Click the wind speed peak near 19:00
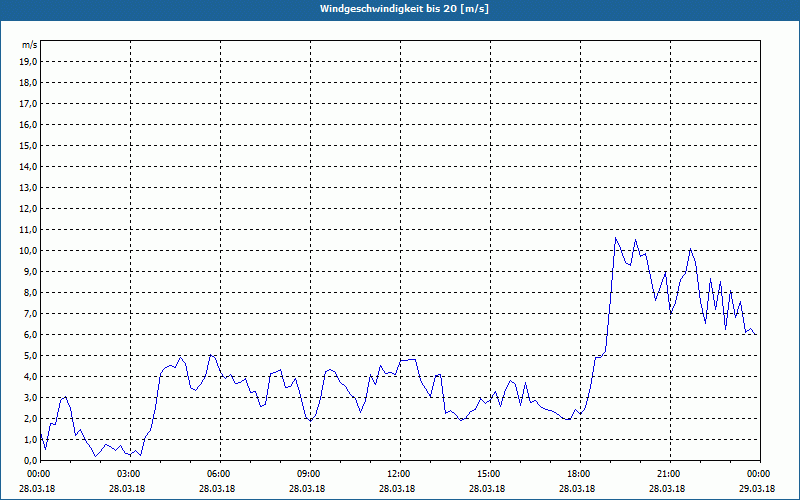 tap(616, 238)
